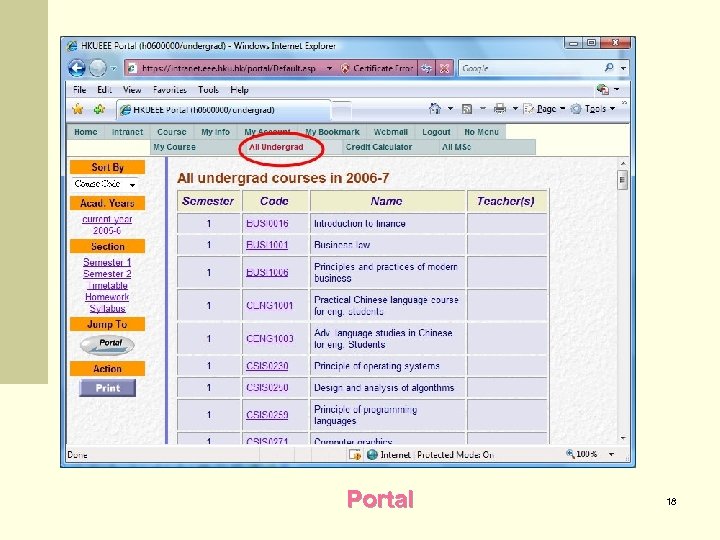
Task: Click the Homework link
Action: tap(107, 297)
